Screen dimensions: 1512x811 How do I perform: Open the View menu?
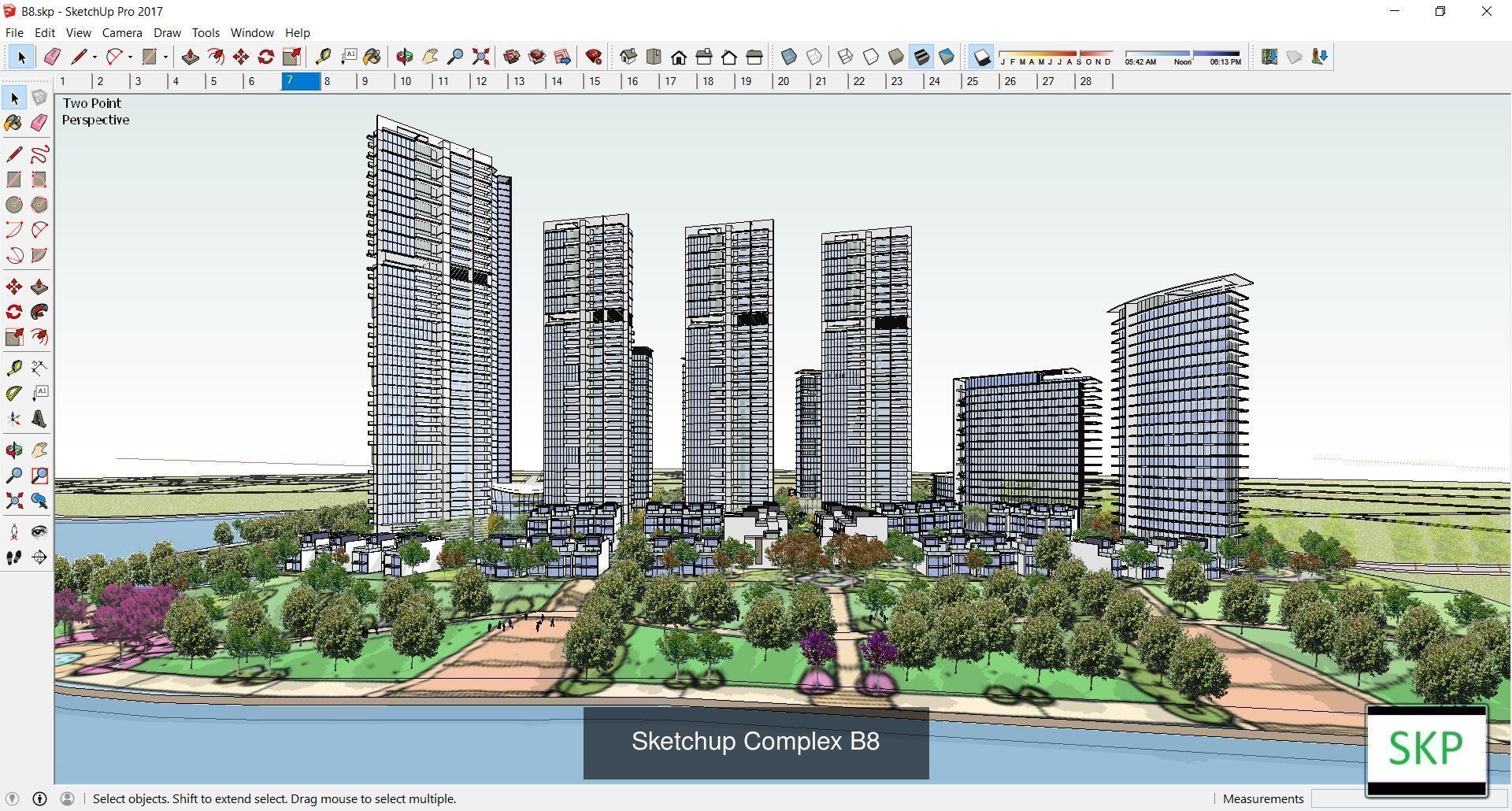click(78, 33)
